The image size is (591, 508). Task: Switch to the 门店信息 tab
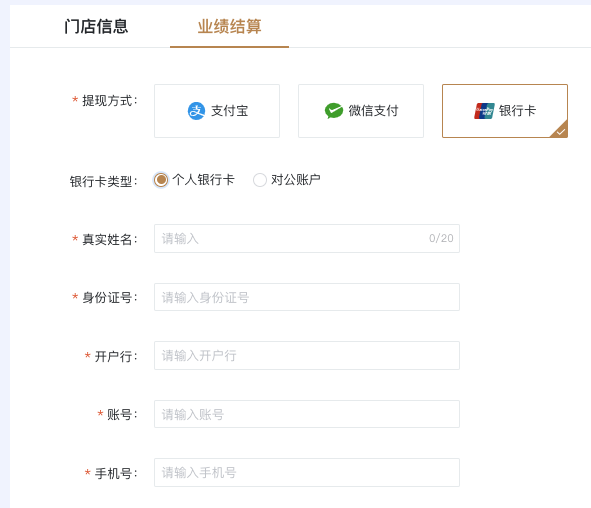(96, 26)
